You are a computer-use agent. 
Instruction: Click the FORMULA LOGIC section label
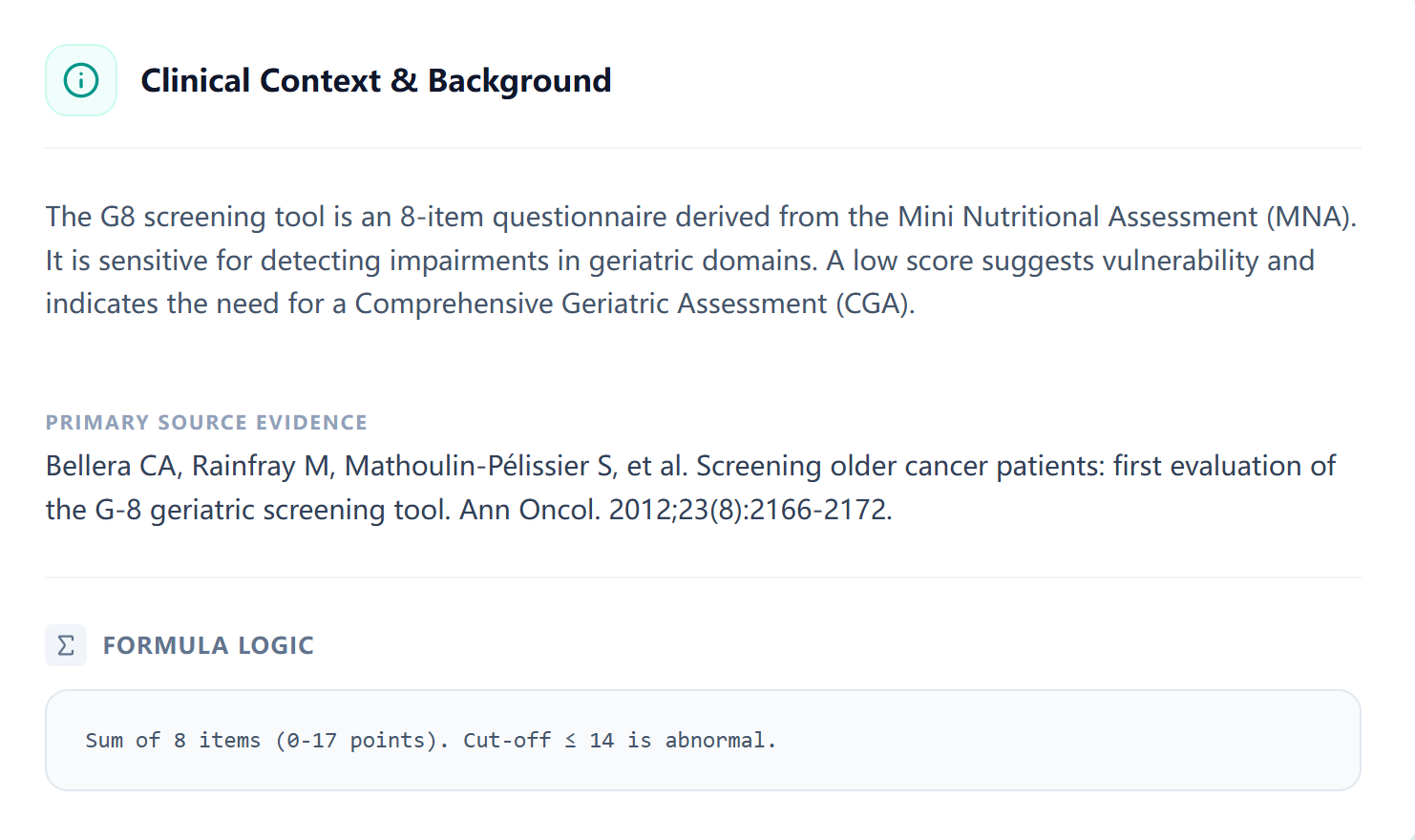coord(208,645)
